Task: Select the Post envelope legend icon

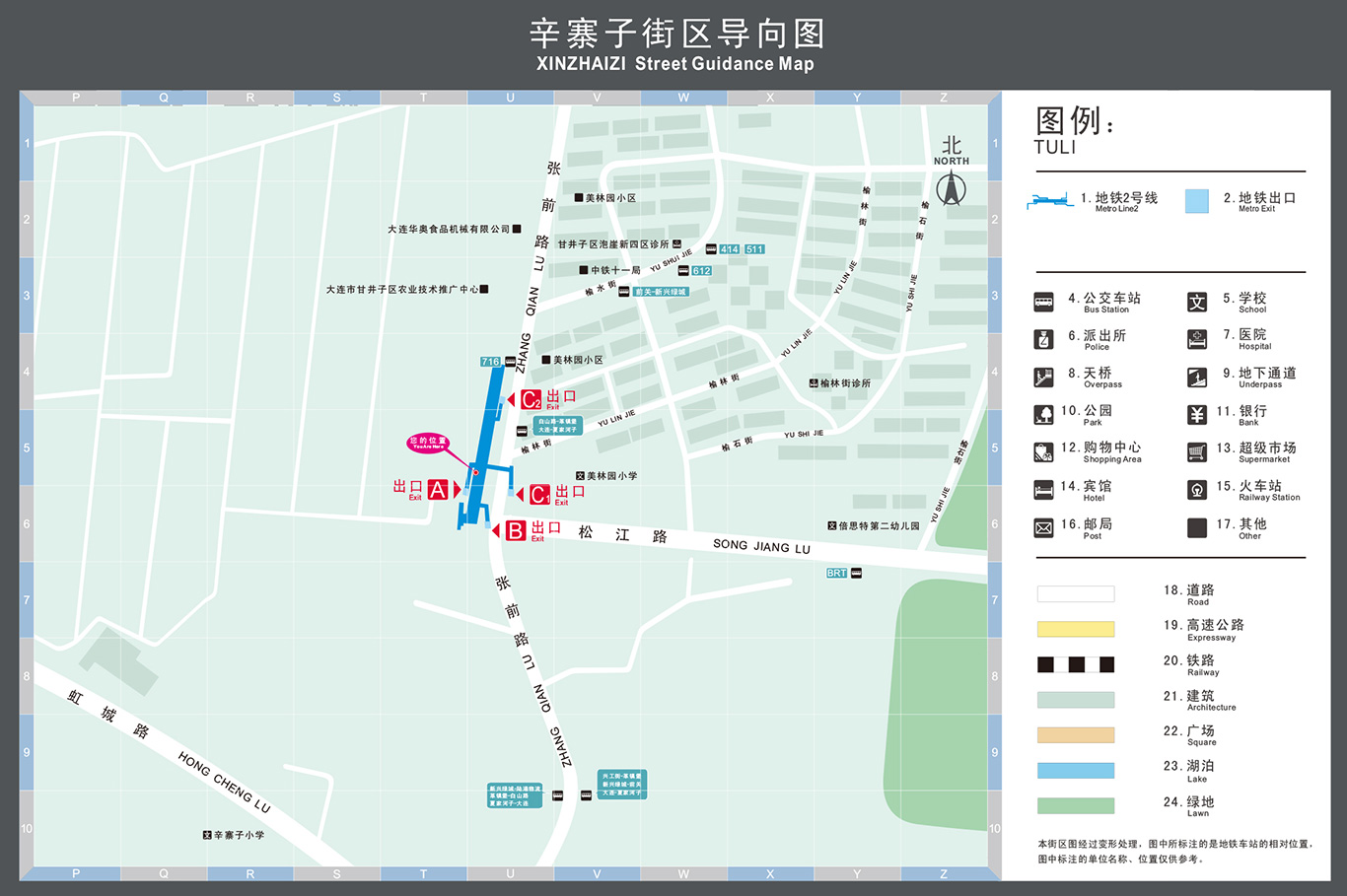Action: (1043, 528)
